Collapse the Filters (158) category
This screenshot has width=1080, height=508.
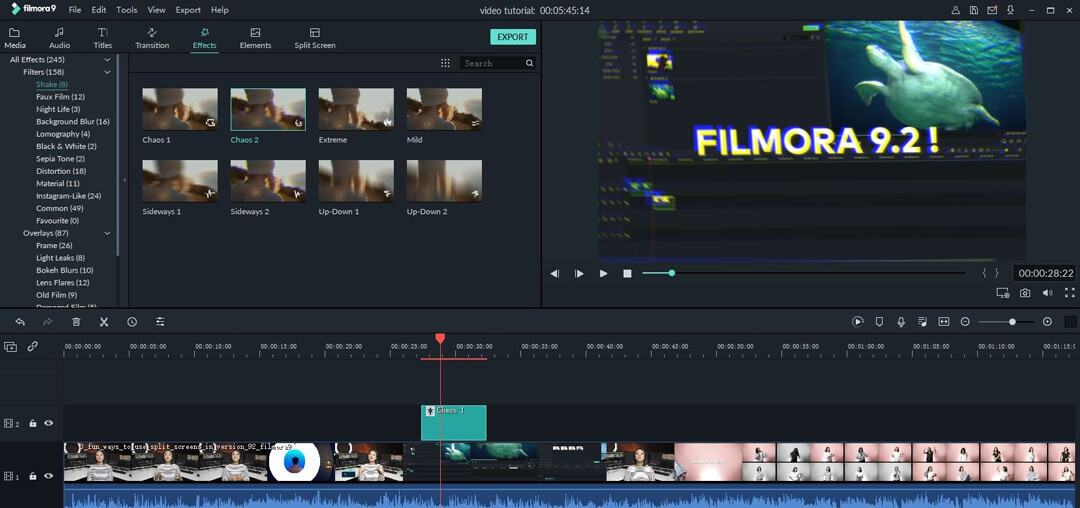click(x=107, y=72)
